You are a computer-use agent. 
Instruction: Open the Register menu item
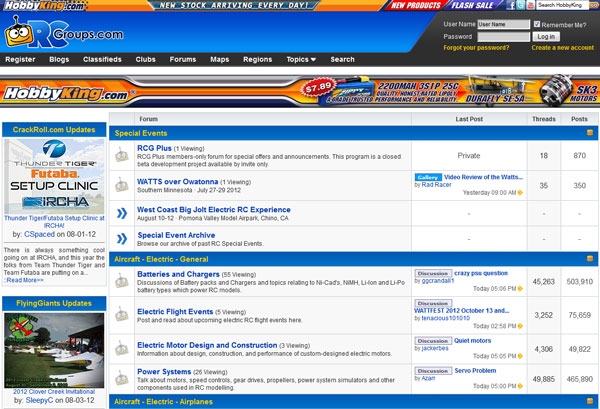[x=20, y=59]
